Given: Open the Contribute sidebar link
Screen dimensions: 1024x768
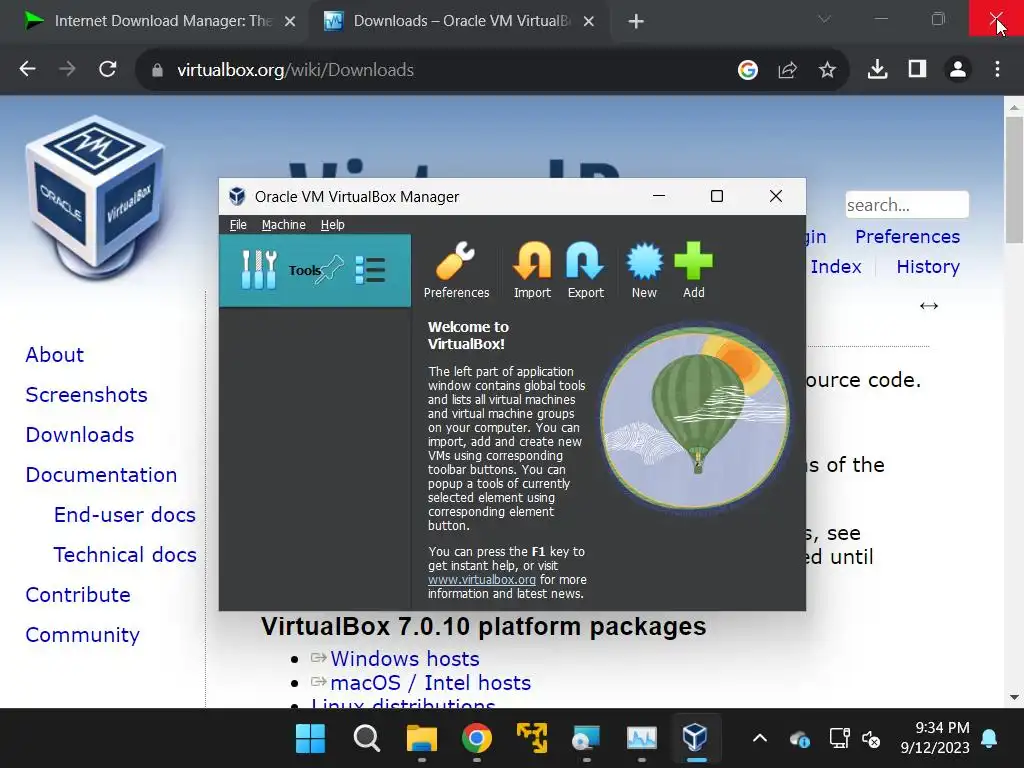Looking at the screenshot, I should [x=78, y=594].
